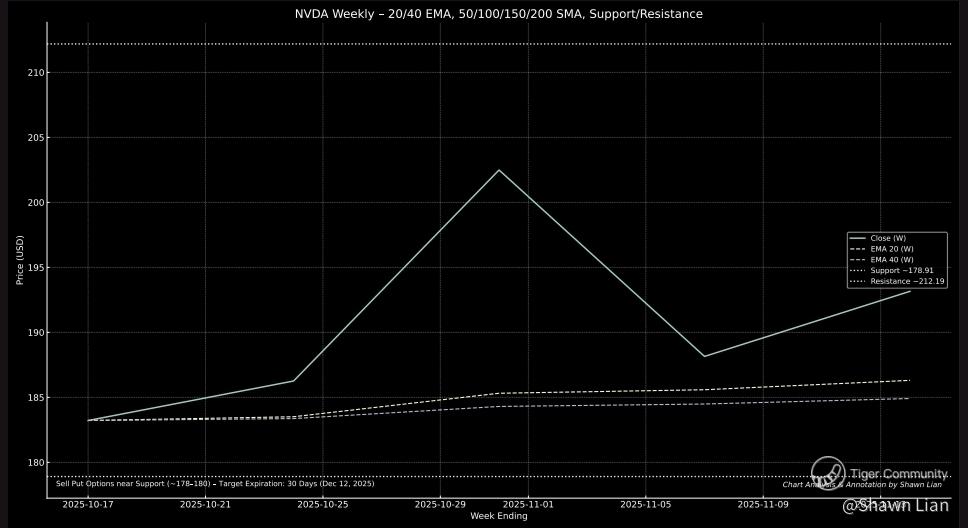Screen dimensions: 968x528
Task: Click the 2025-11-05 date label
Action: [x=646, y=505]
